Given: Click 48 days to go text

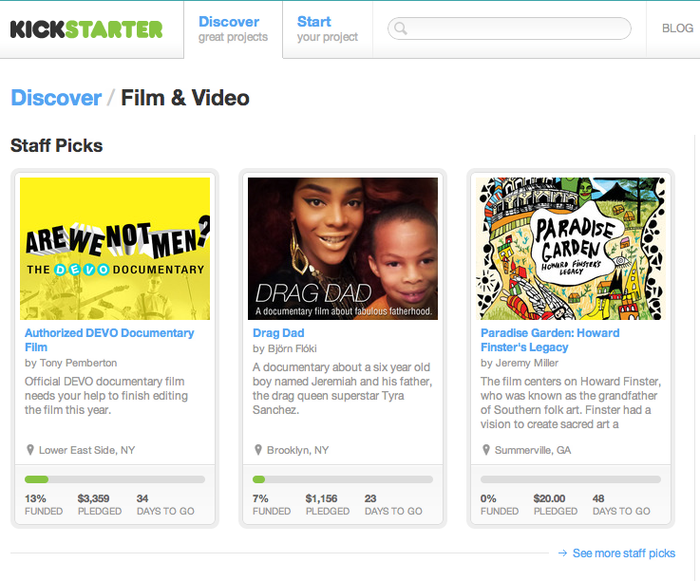Looking at the screenshot, I should tap(621, 505).
